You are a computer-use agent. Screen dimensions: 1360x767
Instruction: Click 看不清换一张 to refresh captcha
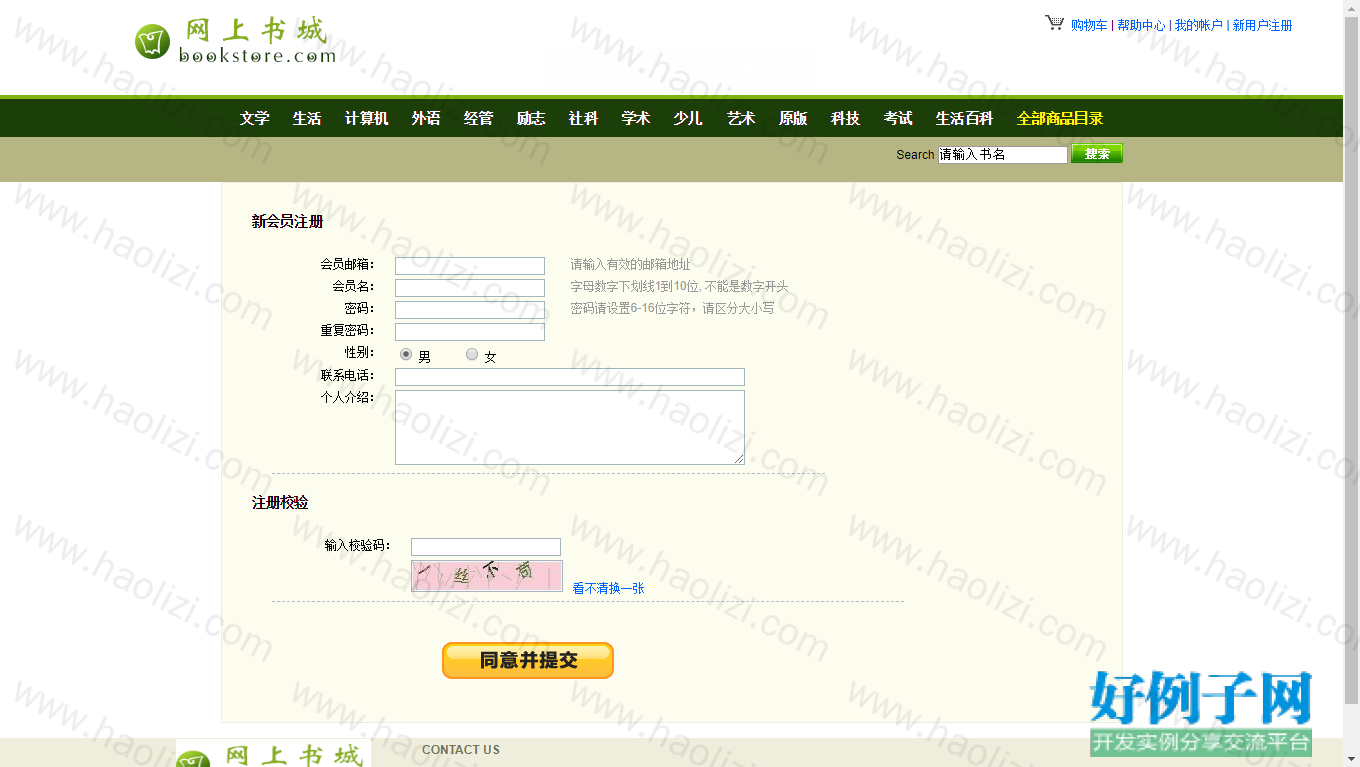[608, 588]
